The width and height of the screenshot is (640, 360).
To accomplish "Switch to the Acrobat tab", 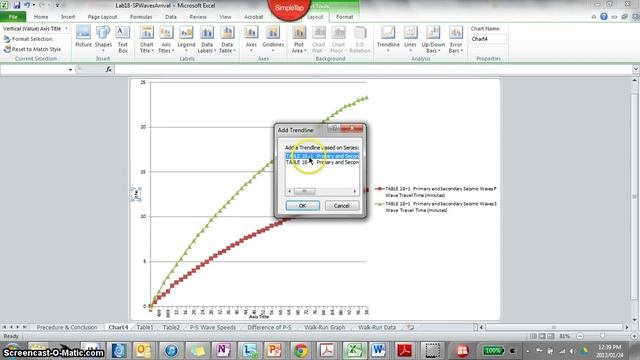I will click(253, 17).
